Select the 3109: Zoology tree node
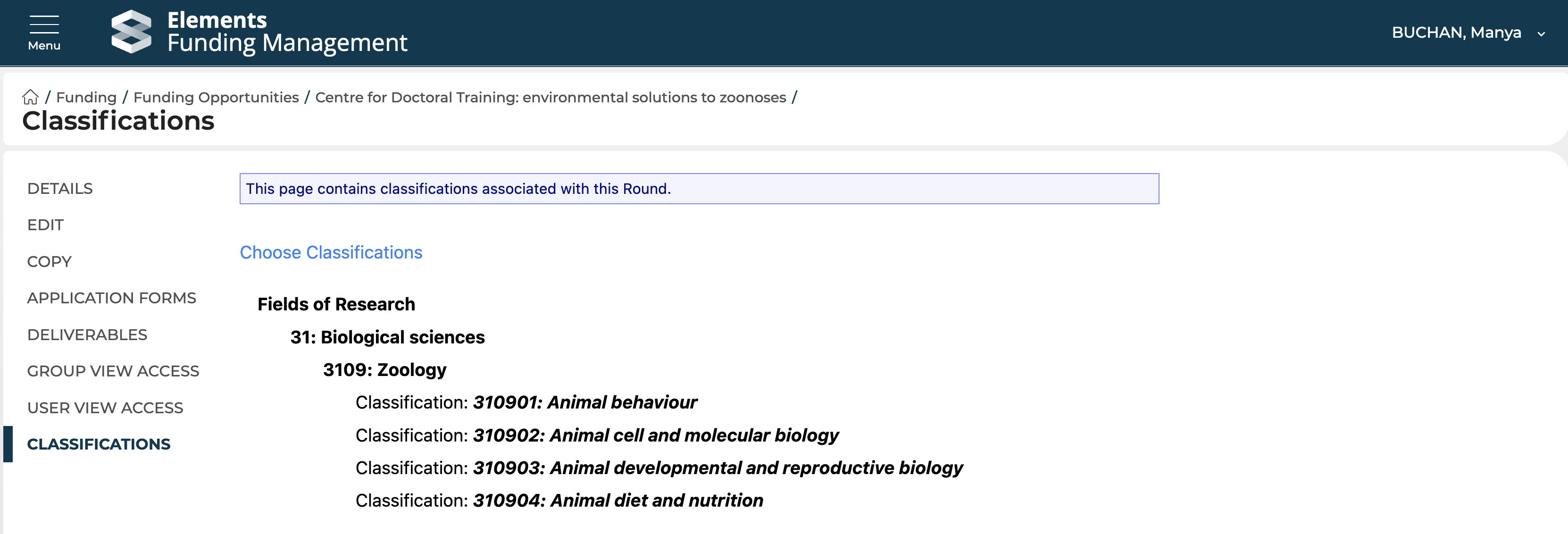 pos(384,370)
